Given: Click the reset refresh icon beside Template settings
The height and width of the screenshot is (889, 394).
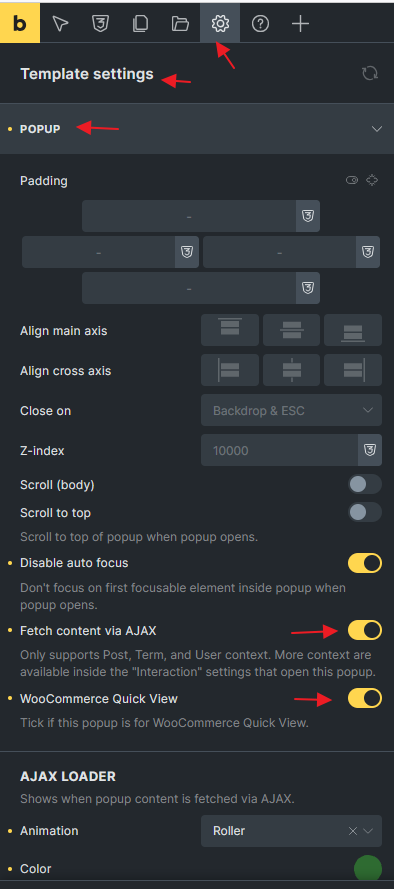Looking at the screenshot, I should pos(370,73).
